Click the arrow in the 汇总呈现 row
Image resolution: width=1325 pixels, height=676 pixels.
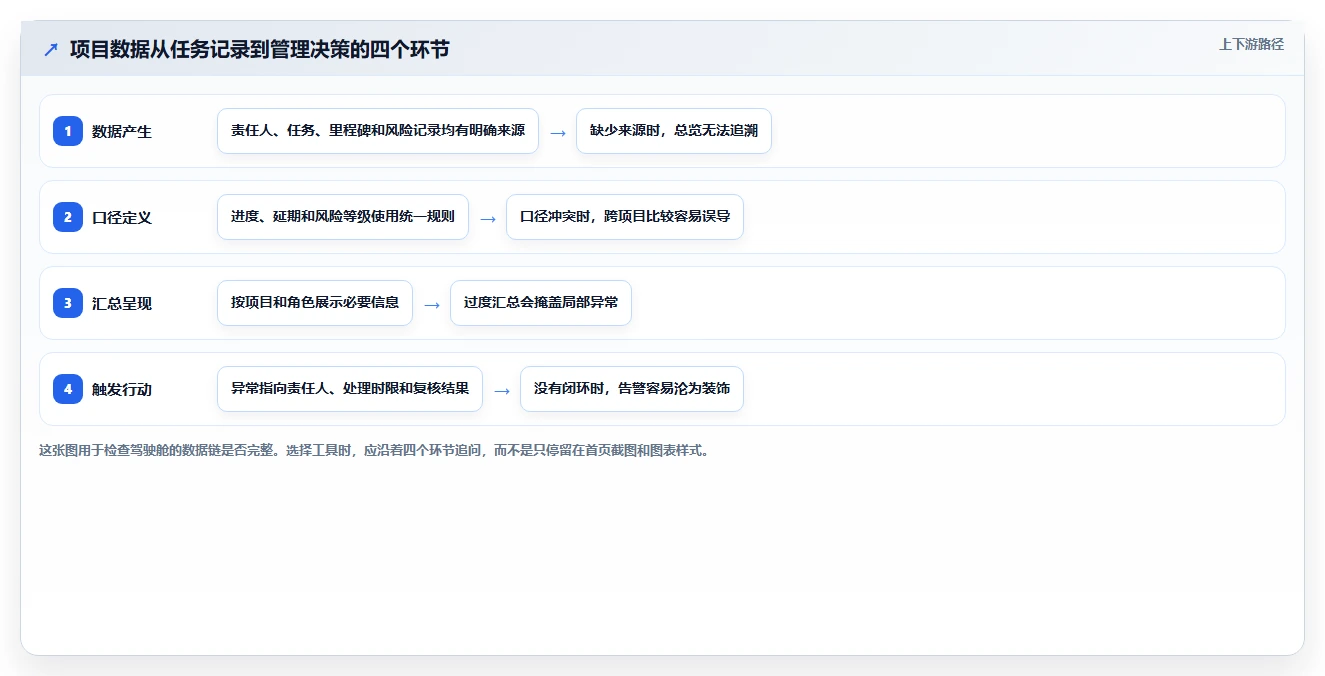pyautogui.click(x=432, y=304)
